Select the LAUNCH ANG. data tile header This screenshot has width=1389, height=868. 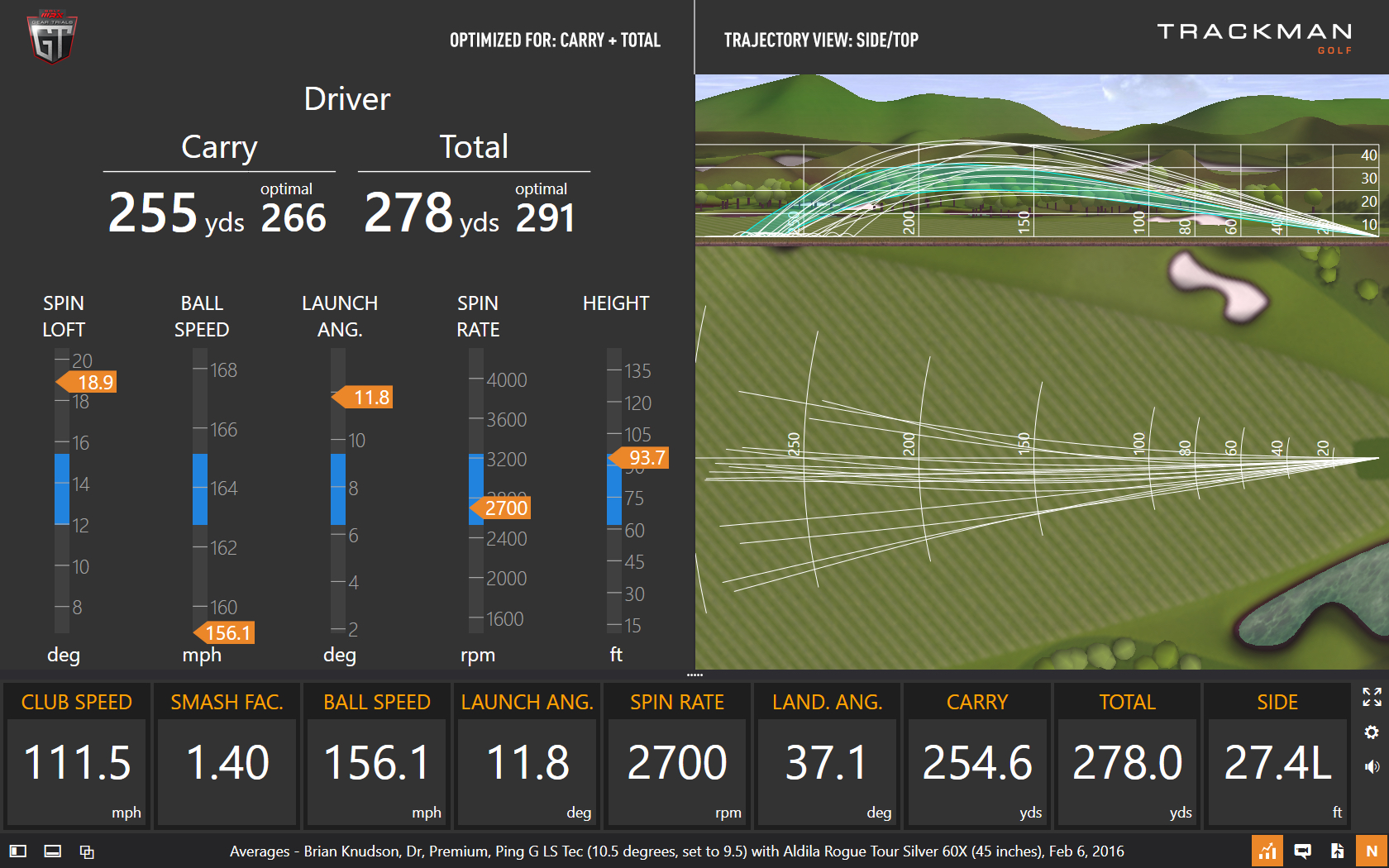coord(527,702)
